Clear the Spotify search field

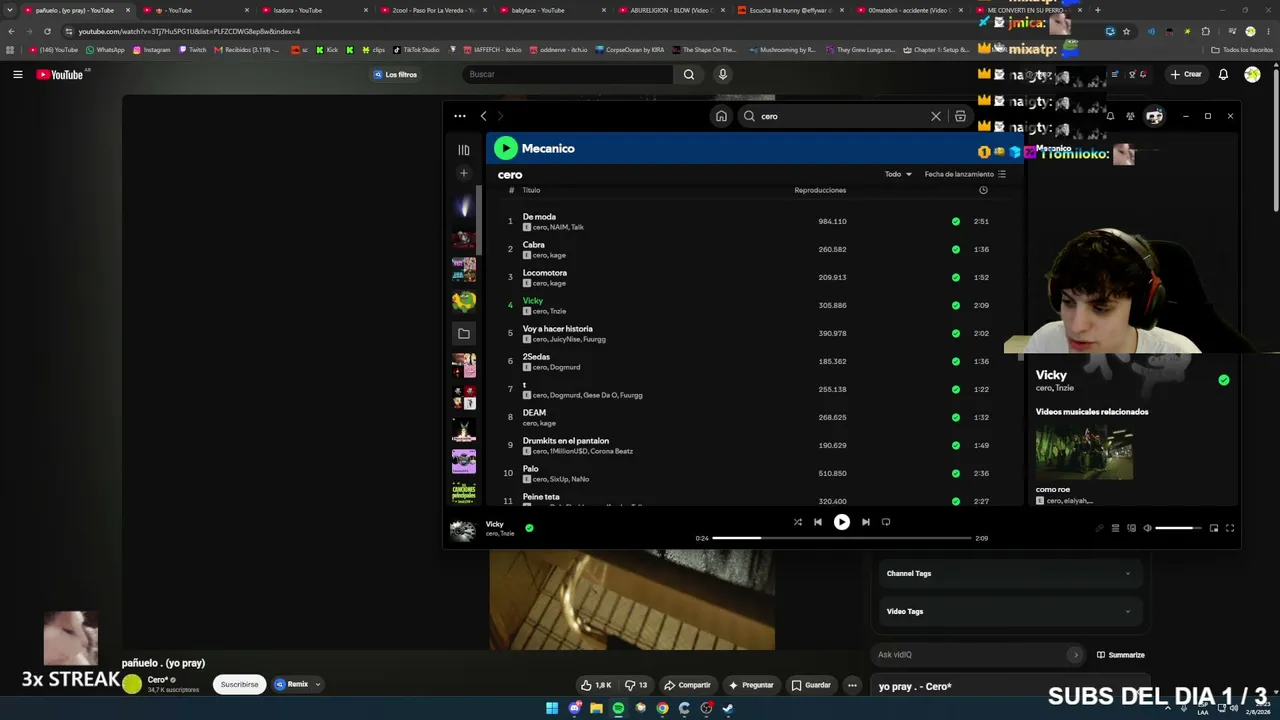click(x=936, y=116)
